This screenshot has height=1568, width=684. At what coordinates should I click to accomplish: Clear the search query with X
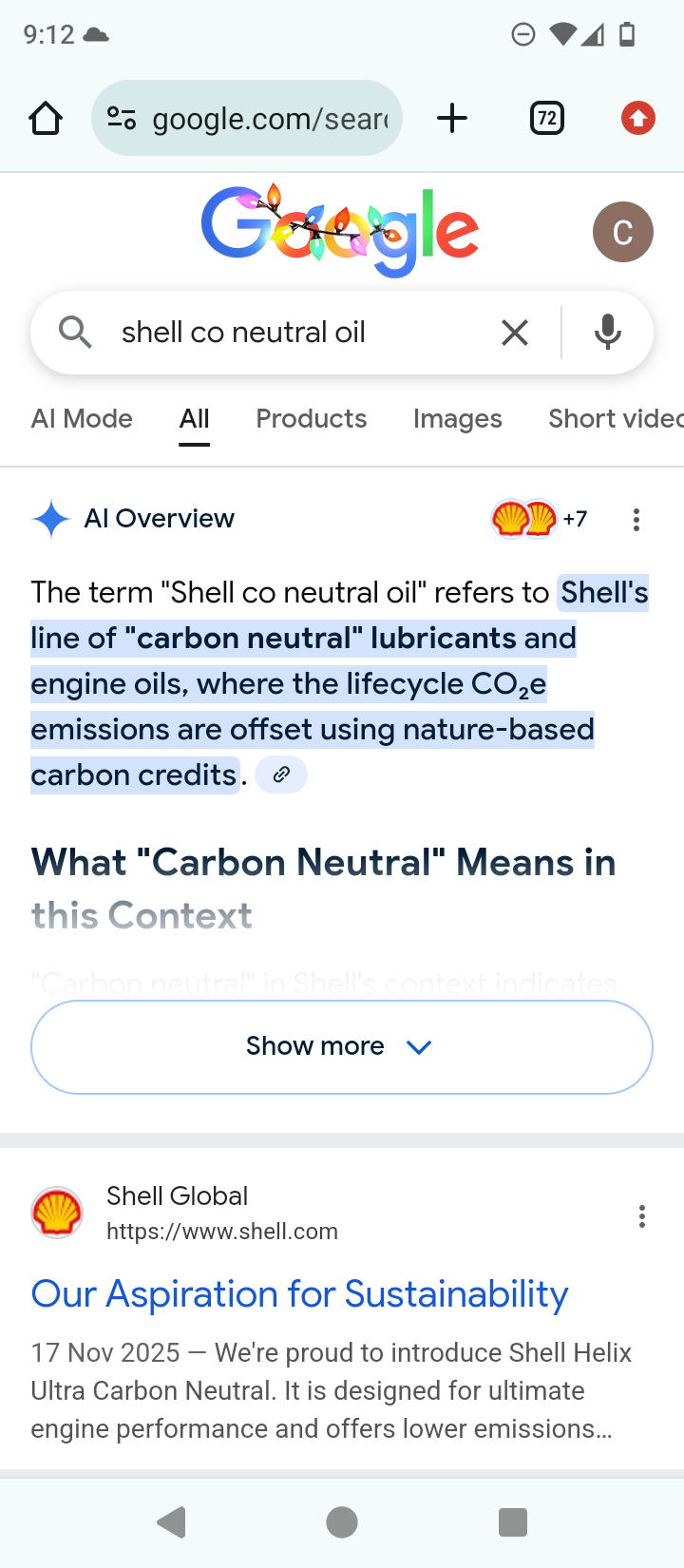click(514, 333)
